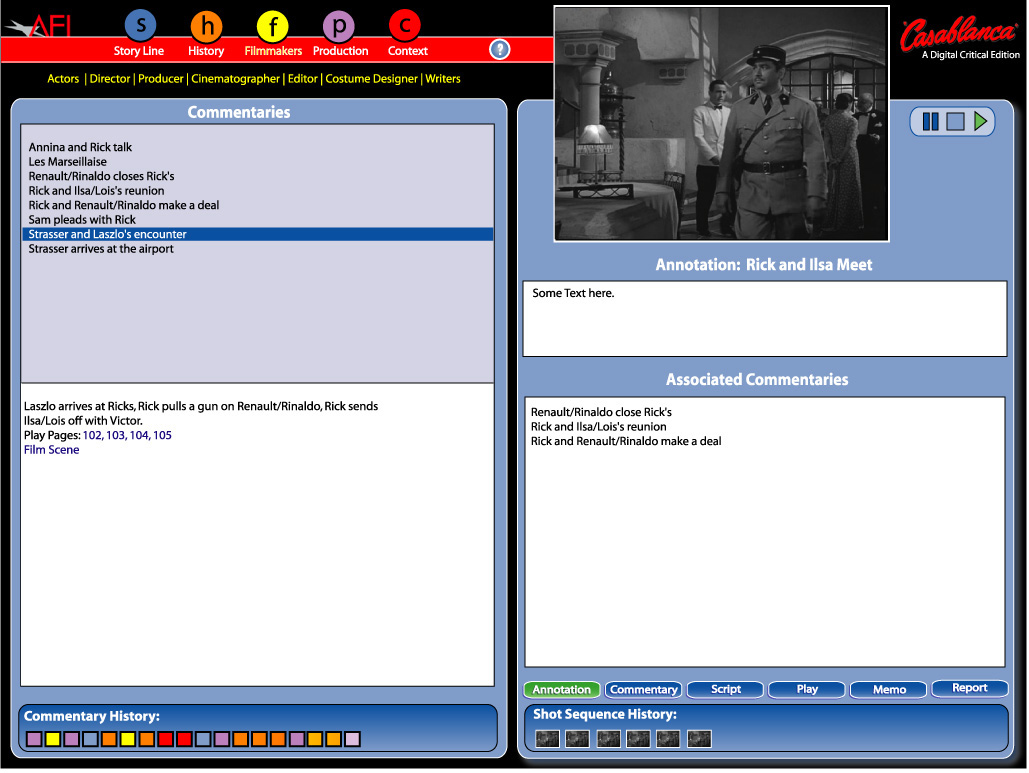Open the Story Line section icon

point(140,25)
